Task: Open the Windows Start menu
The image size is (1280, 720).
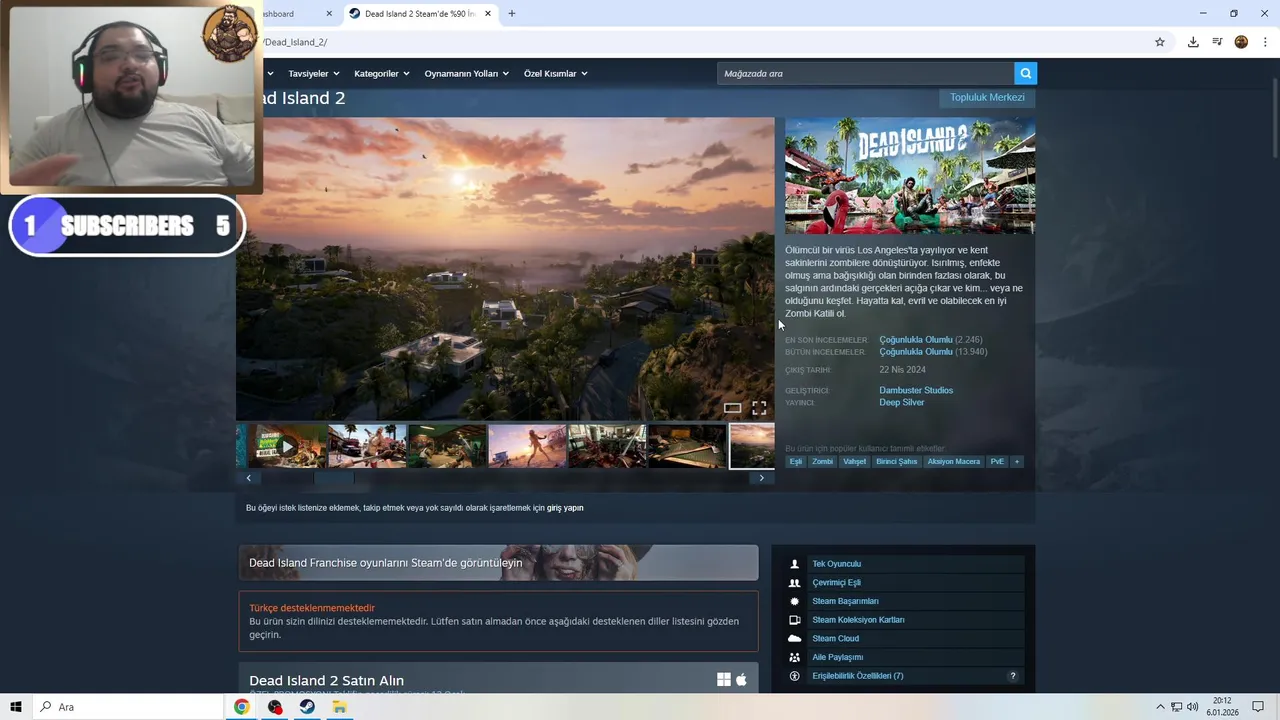Action: tap(16, 707)
